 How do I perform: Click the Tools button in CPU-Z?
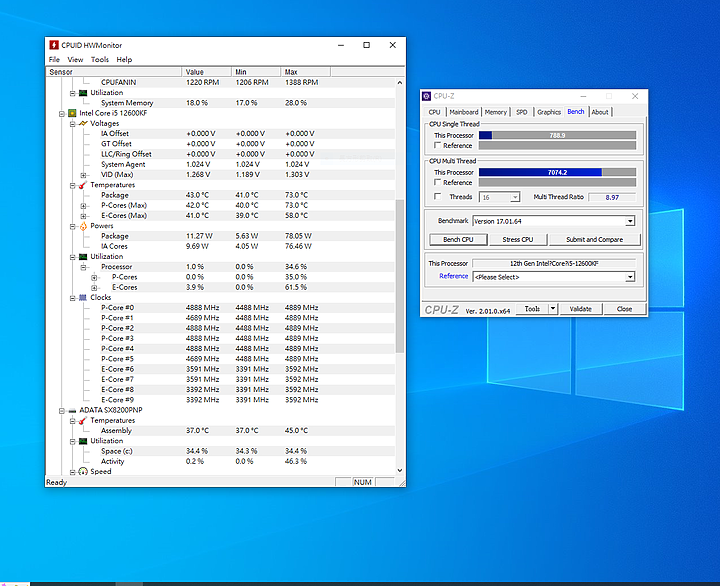[532, 309]
